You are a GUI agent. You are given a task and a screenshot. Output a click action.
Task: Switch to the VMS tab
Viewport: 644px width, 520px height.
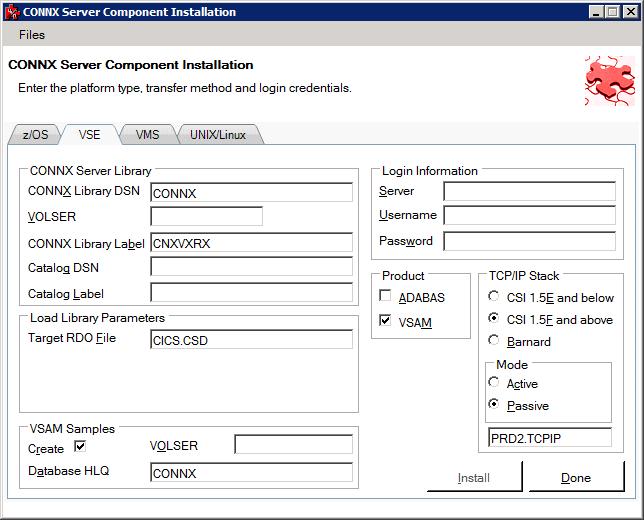click(147, 135)
